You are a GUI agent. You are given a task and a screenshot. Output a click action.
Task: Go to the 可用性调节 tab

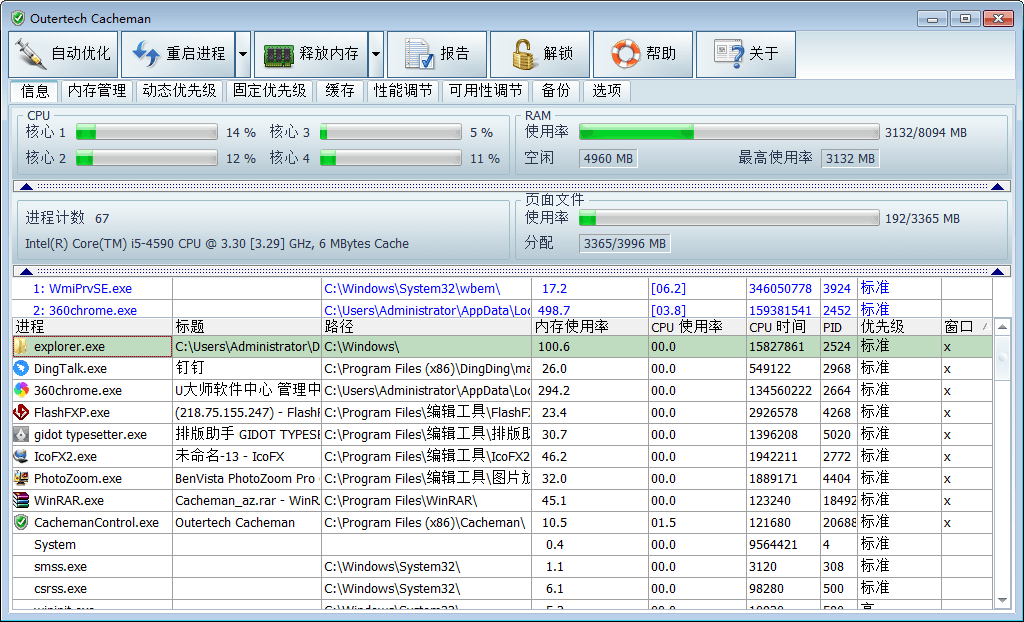tap(485, 91)
